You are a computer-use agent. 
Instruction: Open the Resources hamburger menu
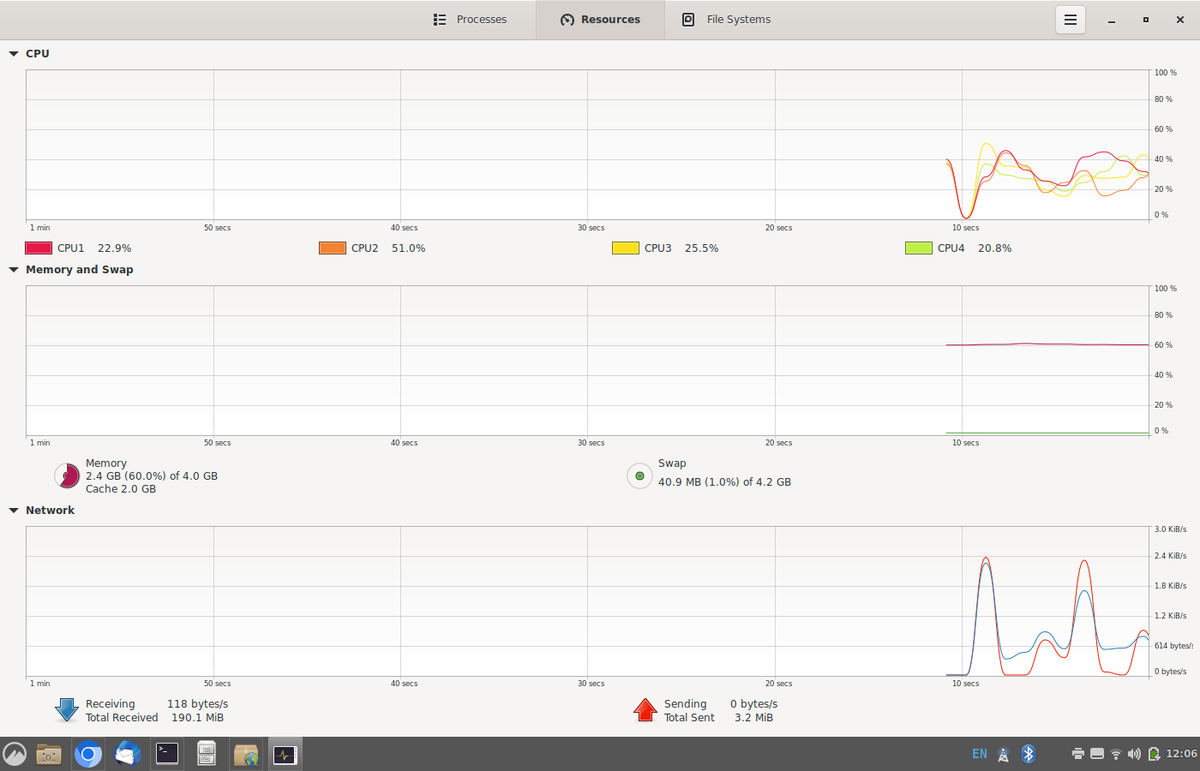(1070, 19)
